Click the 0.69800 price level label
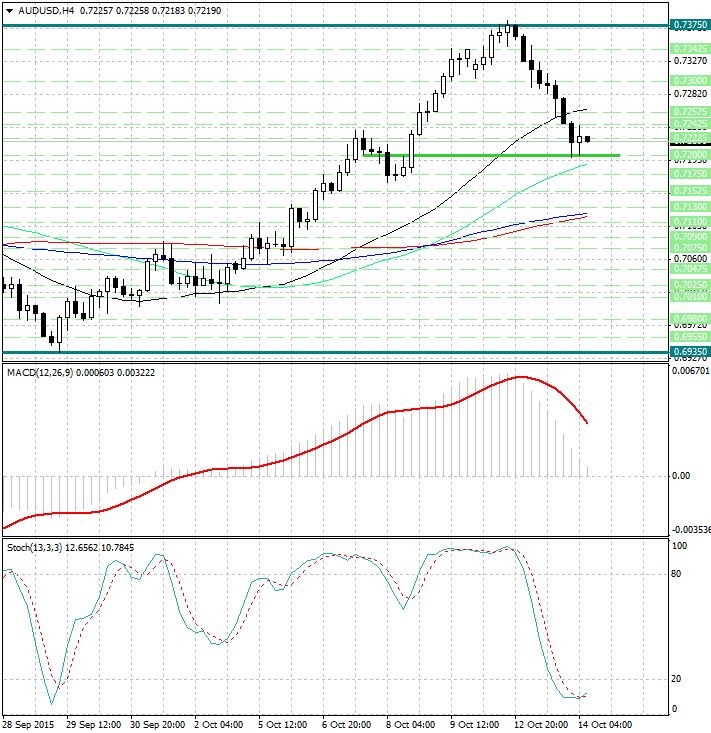 pyautogui.click(x=690, y=319)
